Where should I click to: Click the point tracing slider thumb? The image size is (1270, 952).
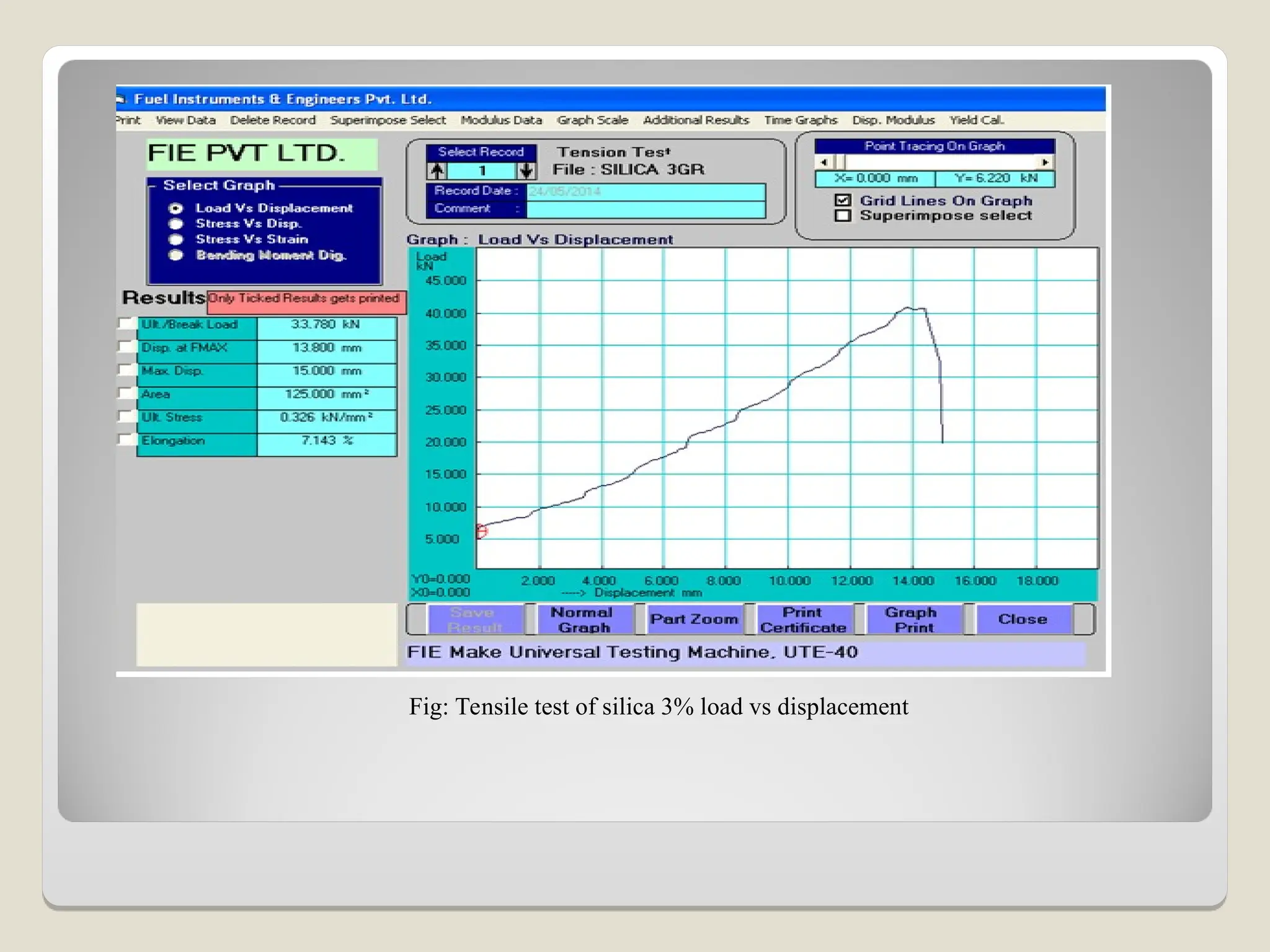point(840,162)
